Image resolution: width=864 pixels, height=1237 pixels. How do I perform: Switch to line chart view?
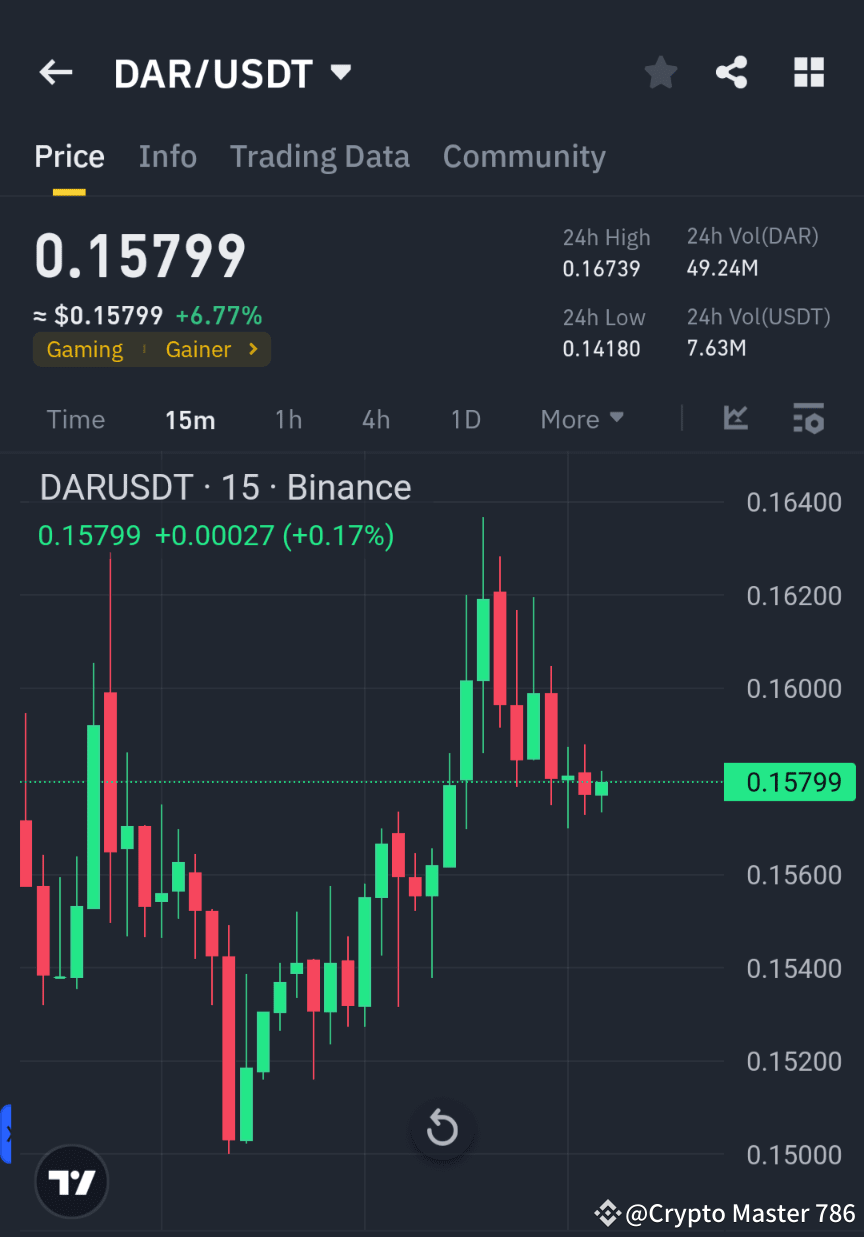pyautogui.click(x=736, y=418)
